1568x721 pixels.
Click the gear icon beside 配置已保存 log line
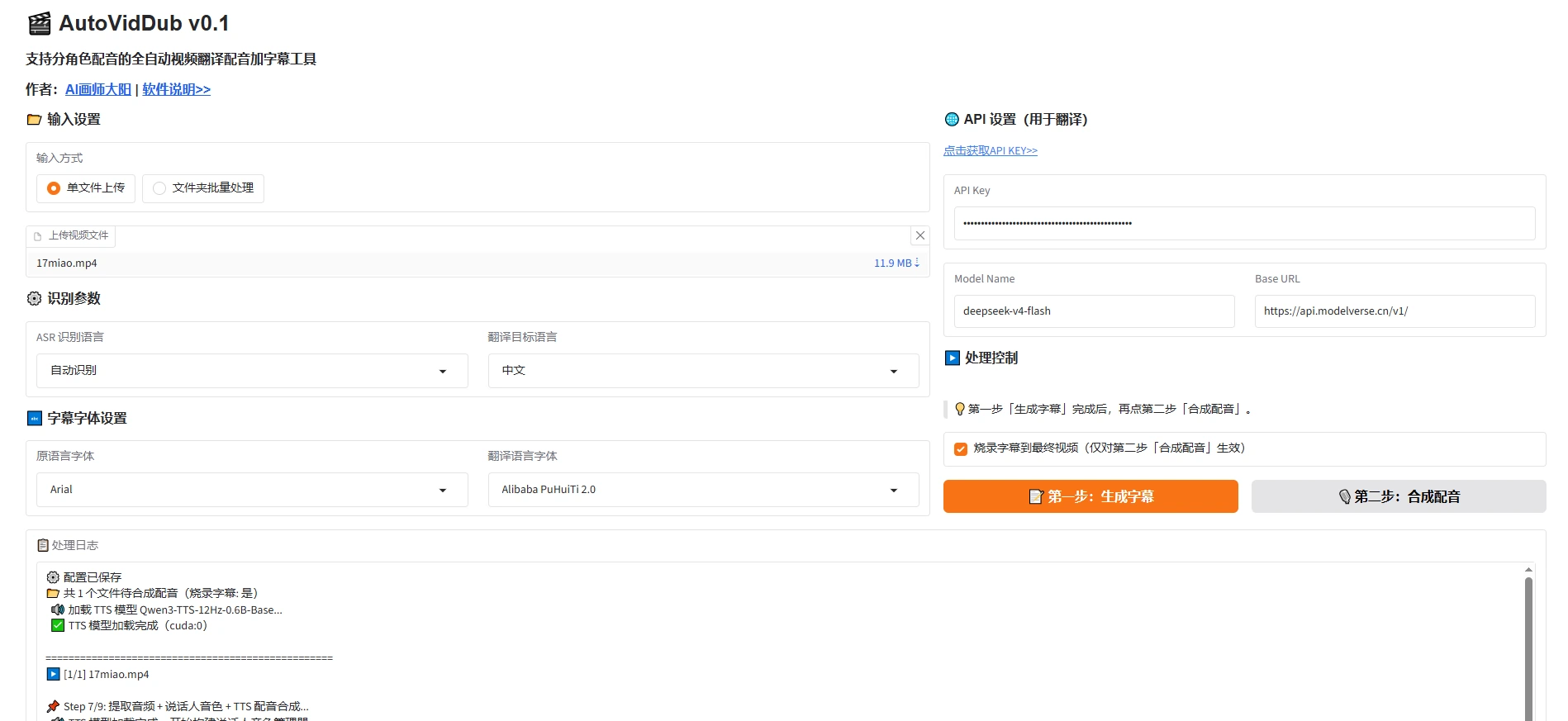pyautogui.click(x=53, y=577)
